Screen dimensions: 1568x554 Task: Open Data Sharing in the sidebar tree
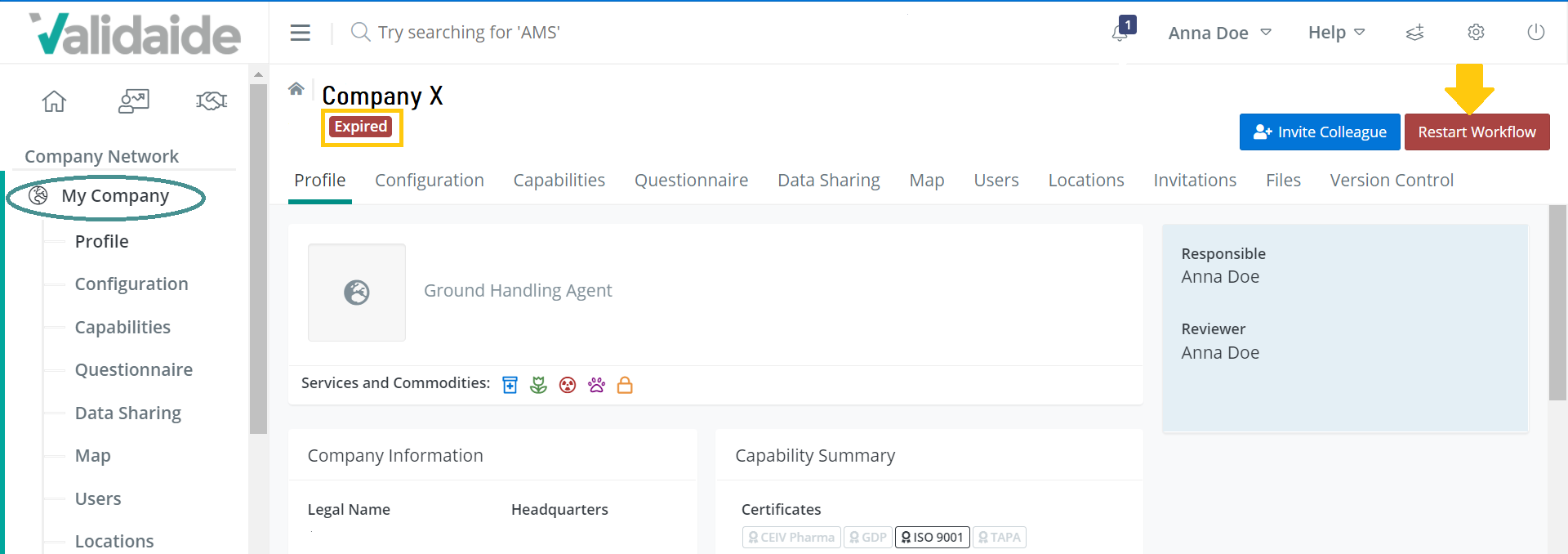128,413
